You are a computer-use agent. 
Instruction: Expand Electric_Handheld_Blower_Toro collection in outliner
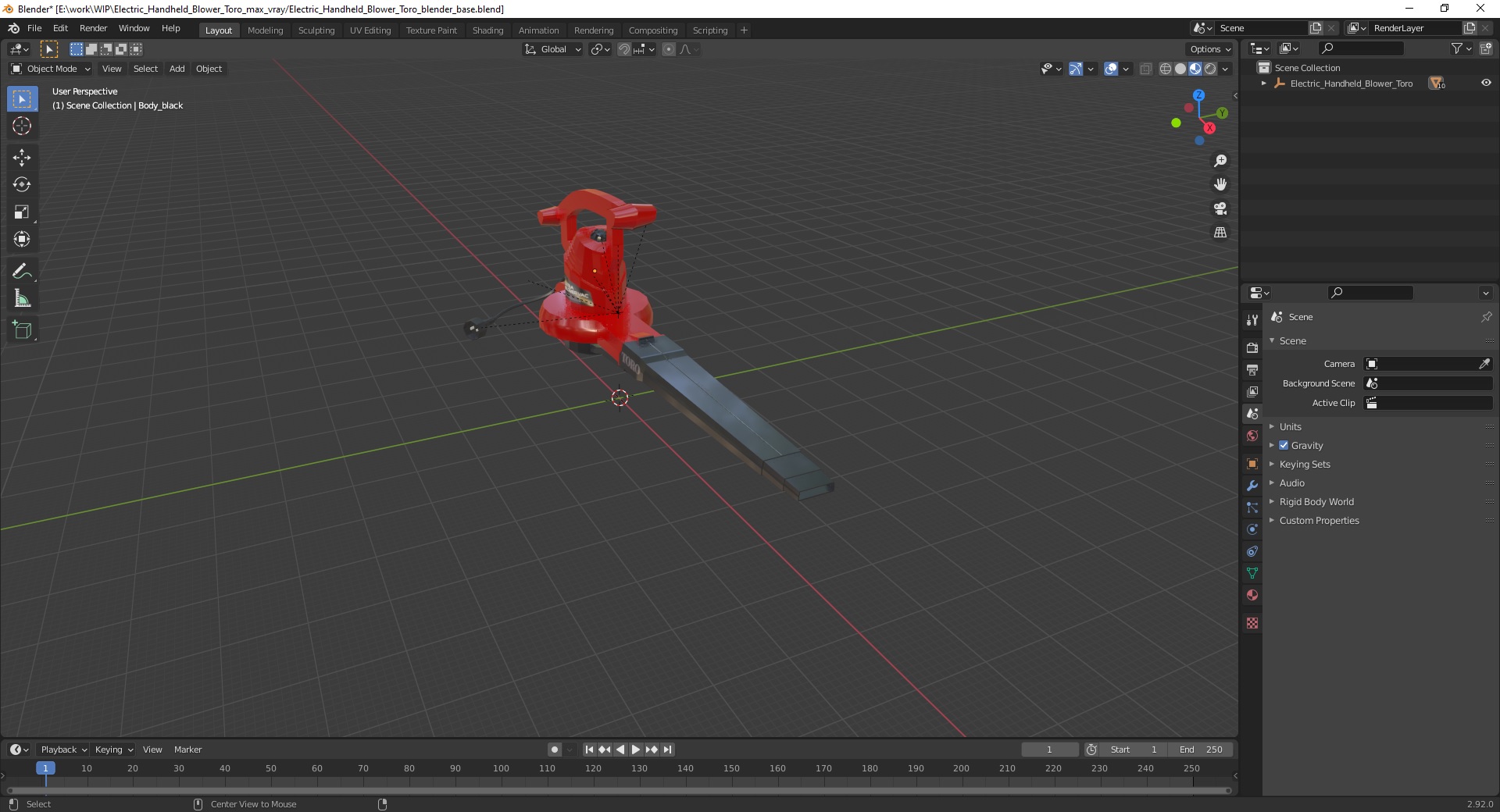pos(1264,84)
